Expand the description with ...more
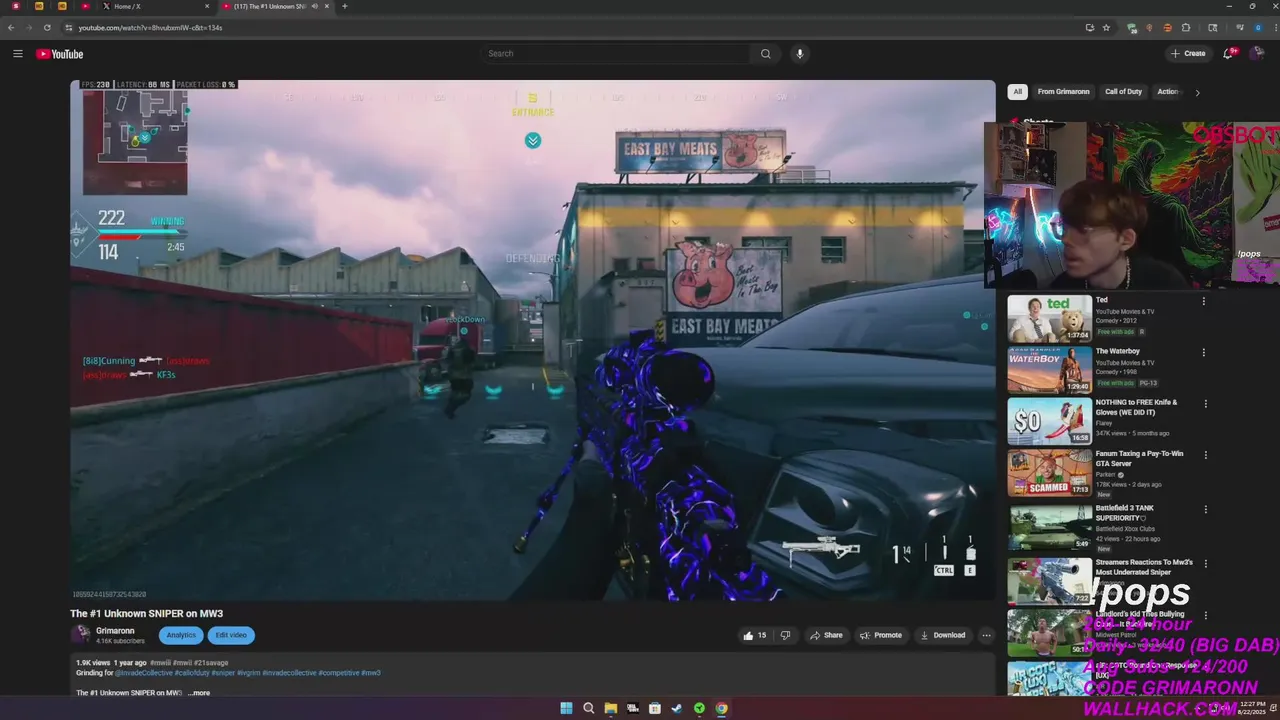Viewport: 1280px width, 720px height. 199,693
